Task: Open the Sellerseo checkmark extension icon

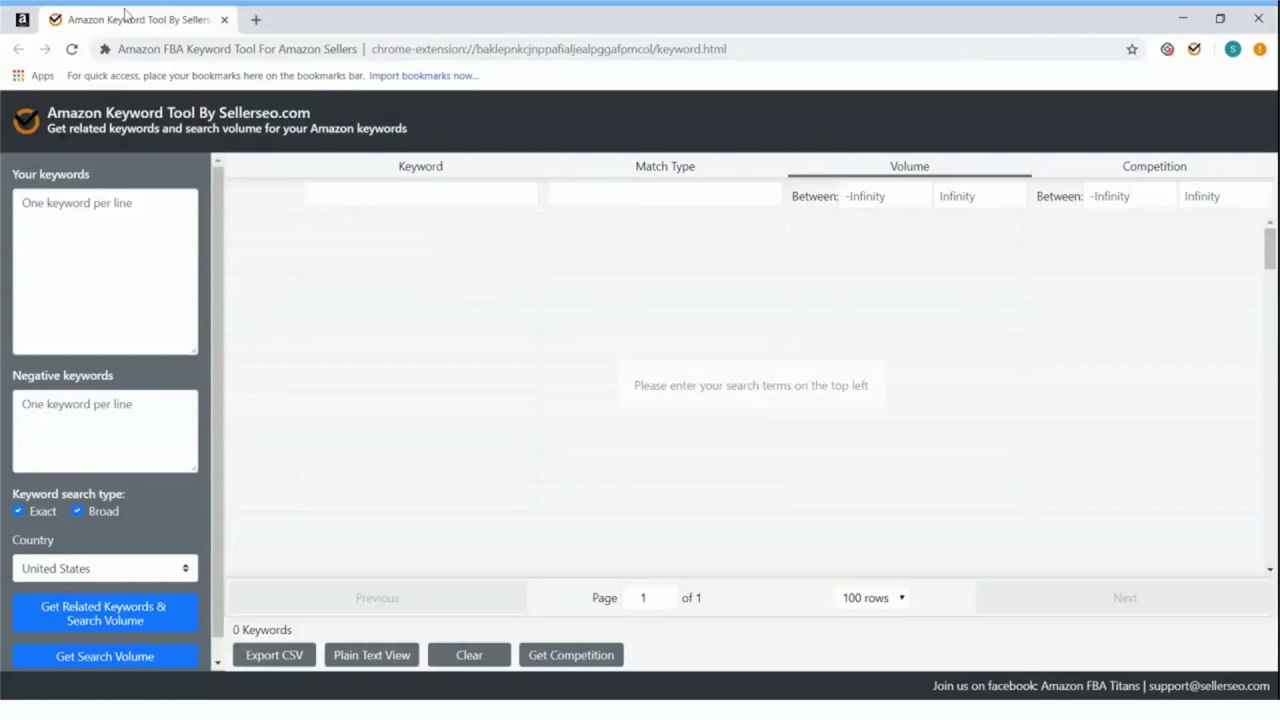Action: tap(1194, 49)
